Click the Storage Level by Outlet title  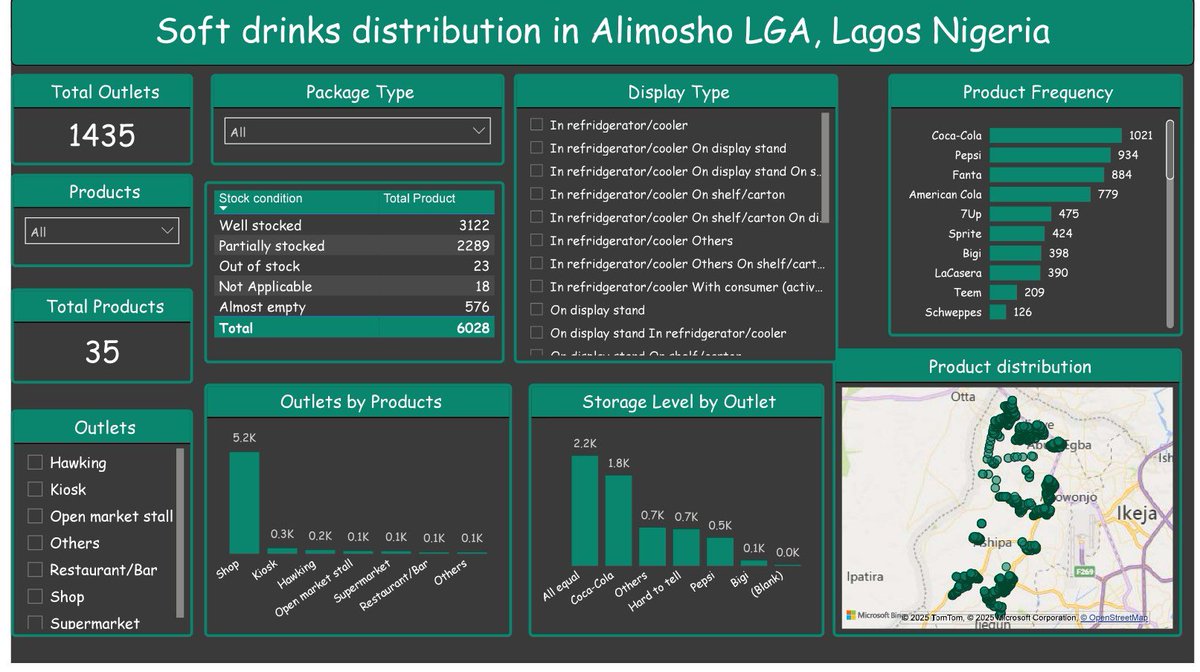(x=679, y=402)
